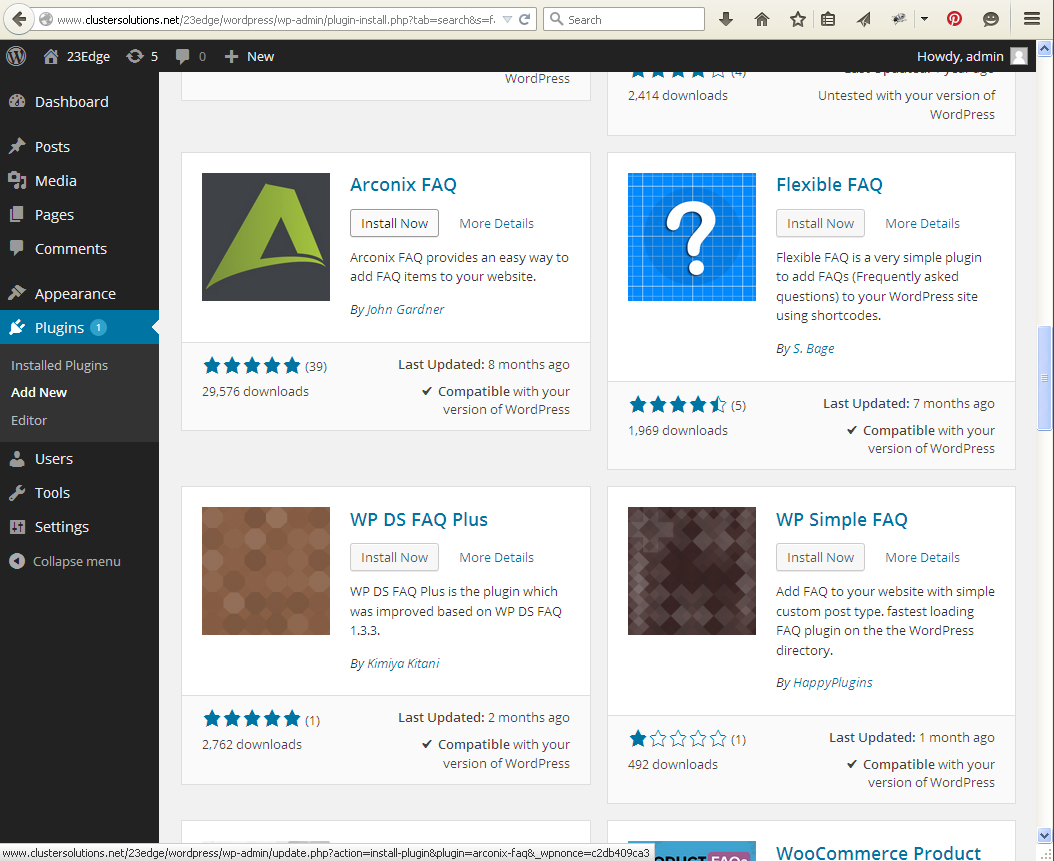Go to browser home page icon

pyautogui.click(x=762, y=19)
